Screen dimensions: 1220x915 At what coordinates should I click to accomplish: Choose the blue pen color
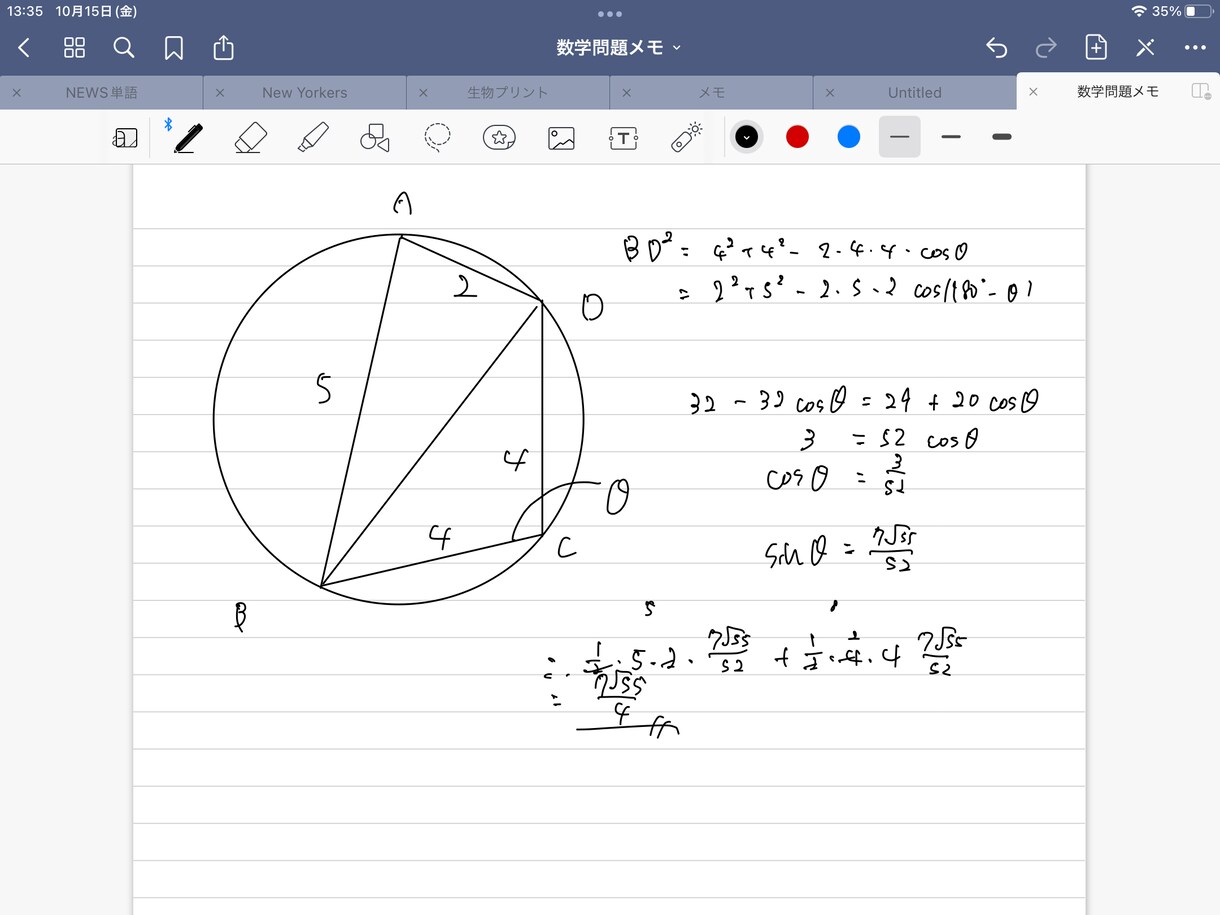tap(849, 137)
